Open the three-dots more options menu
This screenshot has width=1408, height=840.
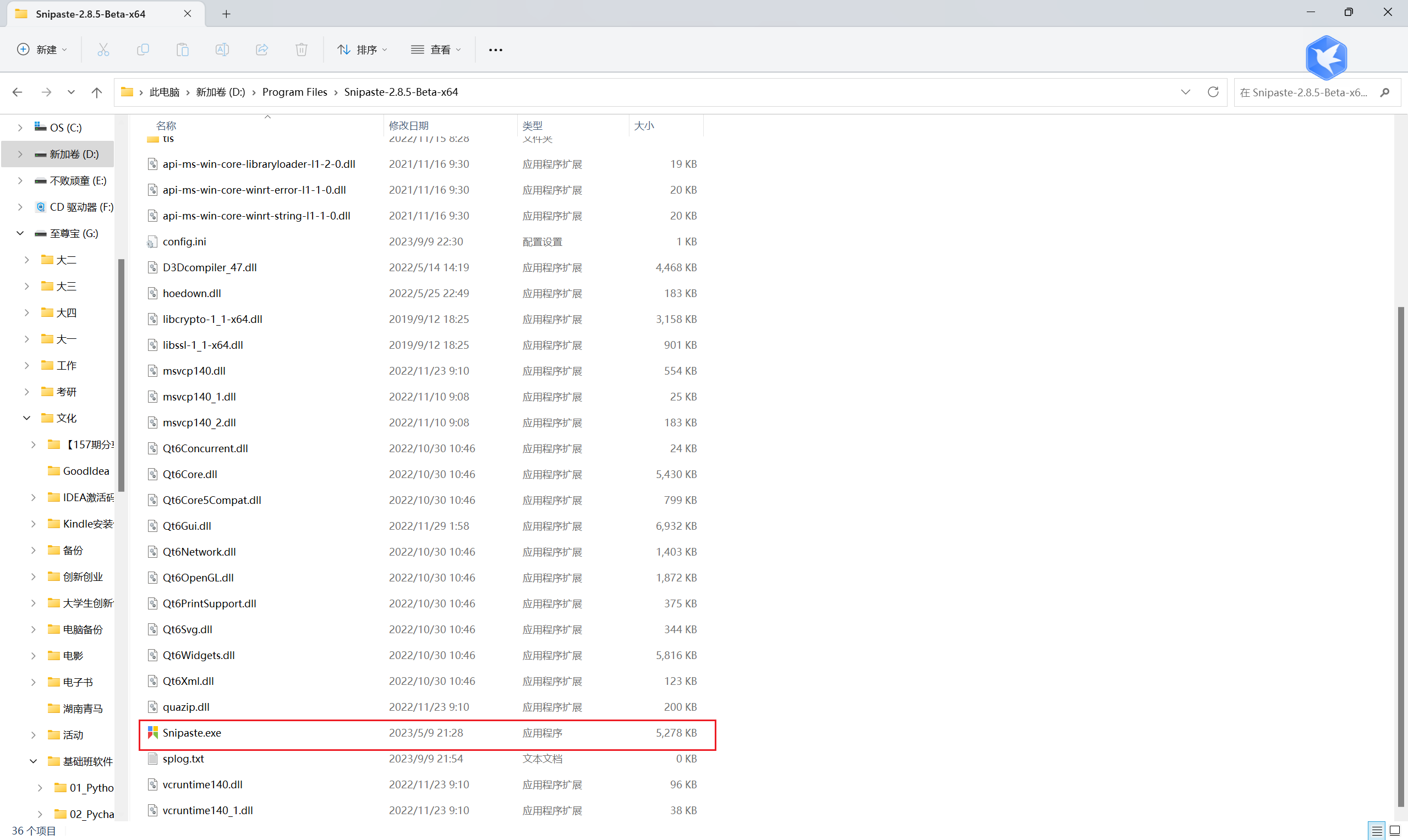tap(495, 50)
